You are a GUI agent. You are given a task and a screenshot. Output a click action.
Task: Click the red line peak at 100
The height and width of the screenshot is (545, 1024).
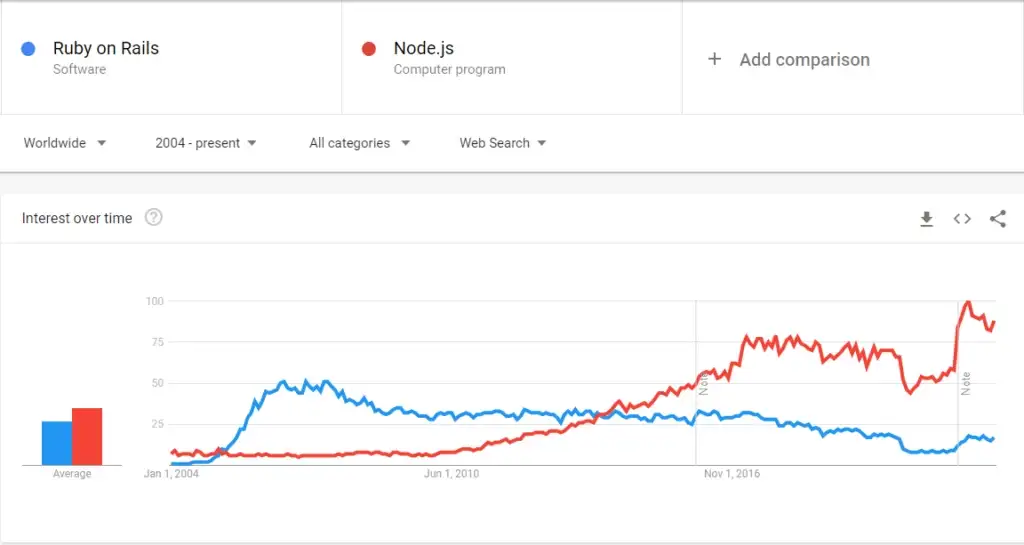click(x=968, y=302)
